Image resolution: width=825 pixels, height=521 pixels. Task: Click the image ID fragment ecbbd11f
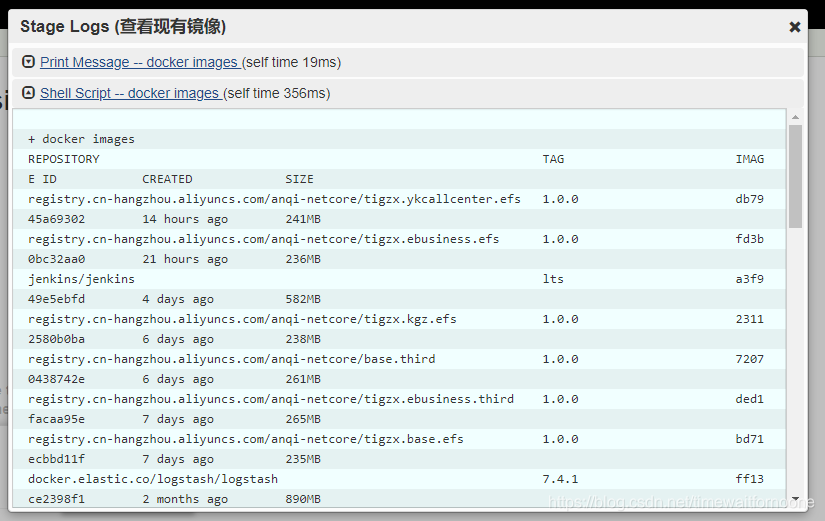click(56, 459)
